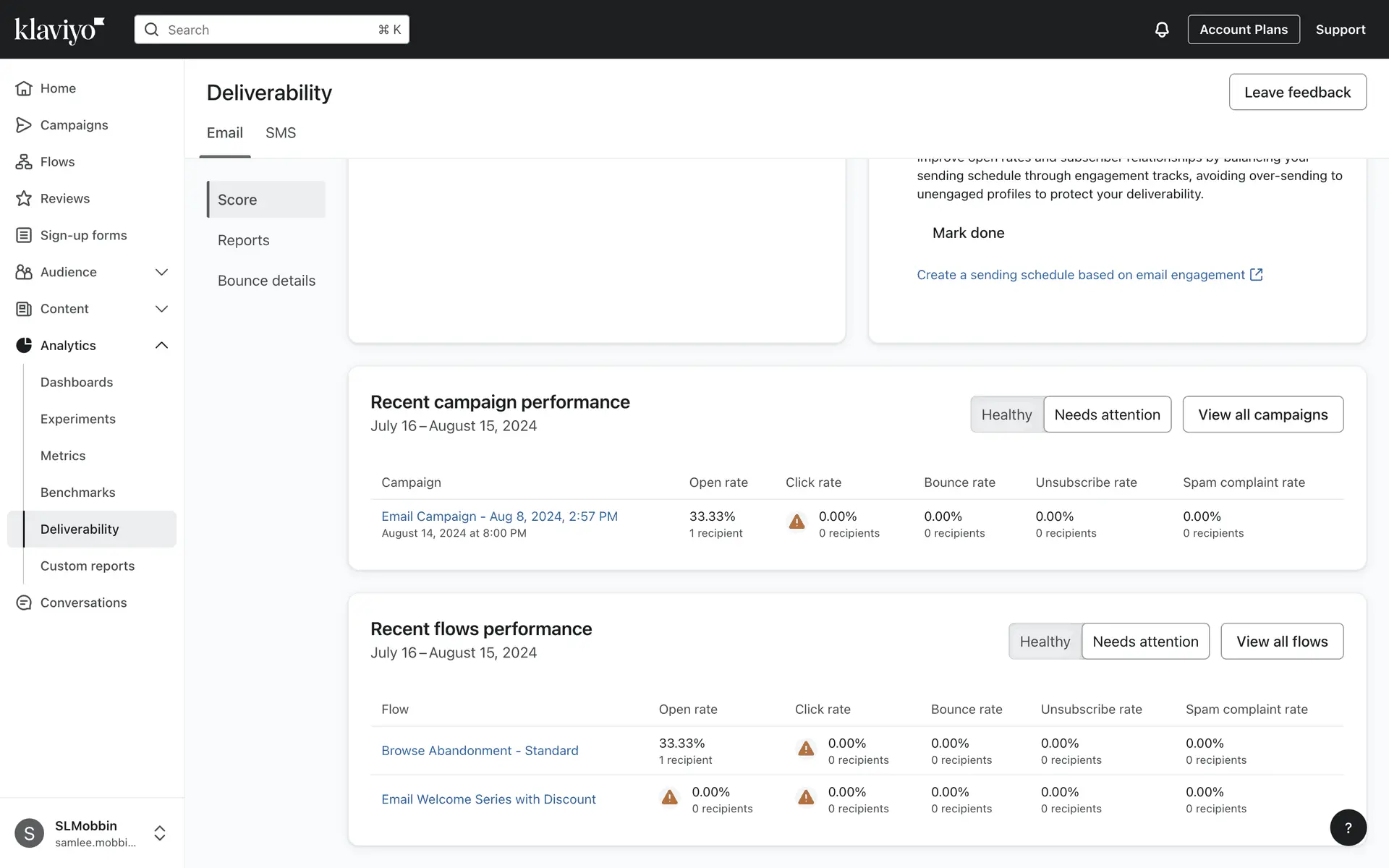Open the help question mark button

click(x=1348, y=827)
